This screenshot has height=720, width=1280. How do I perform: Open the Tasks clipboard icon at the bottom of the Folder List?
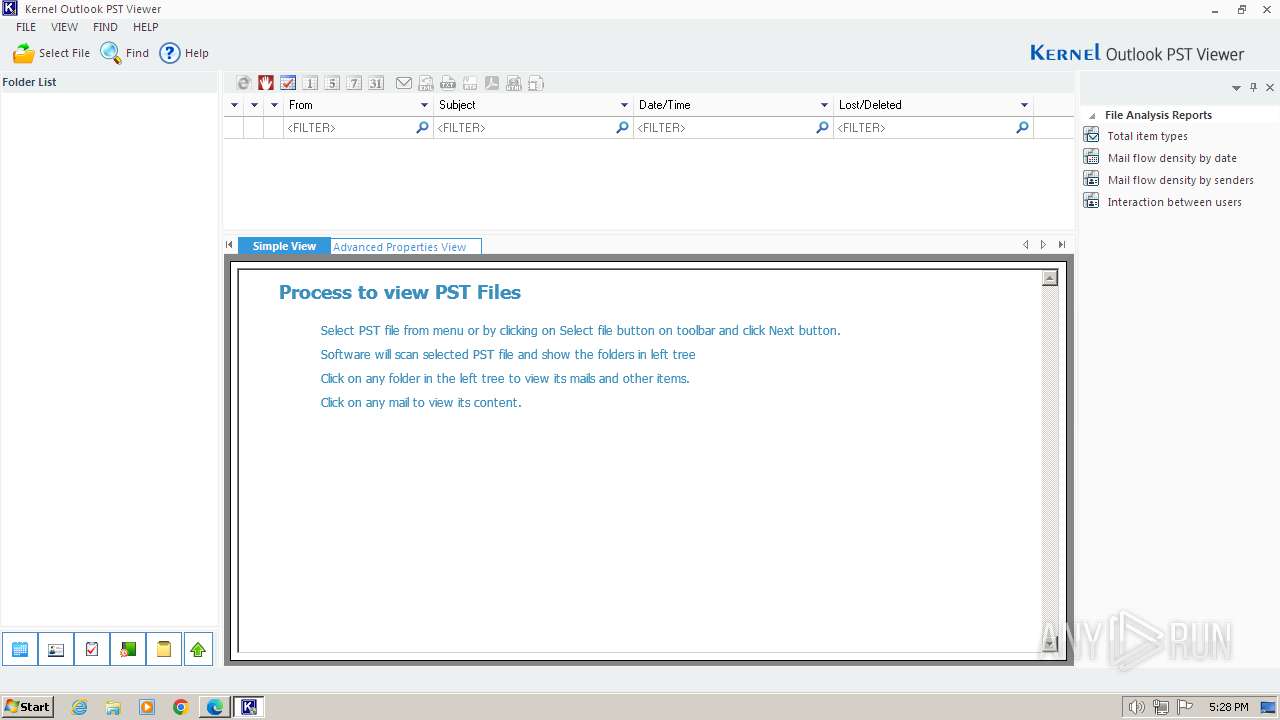pyautogui.click(x=92, y=650)
